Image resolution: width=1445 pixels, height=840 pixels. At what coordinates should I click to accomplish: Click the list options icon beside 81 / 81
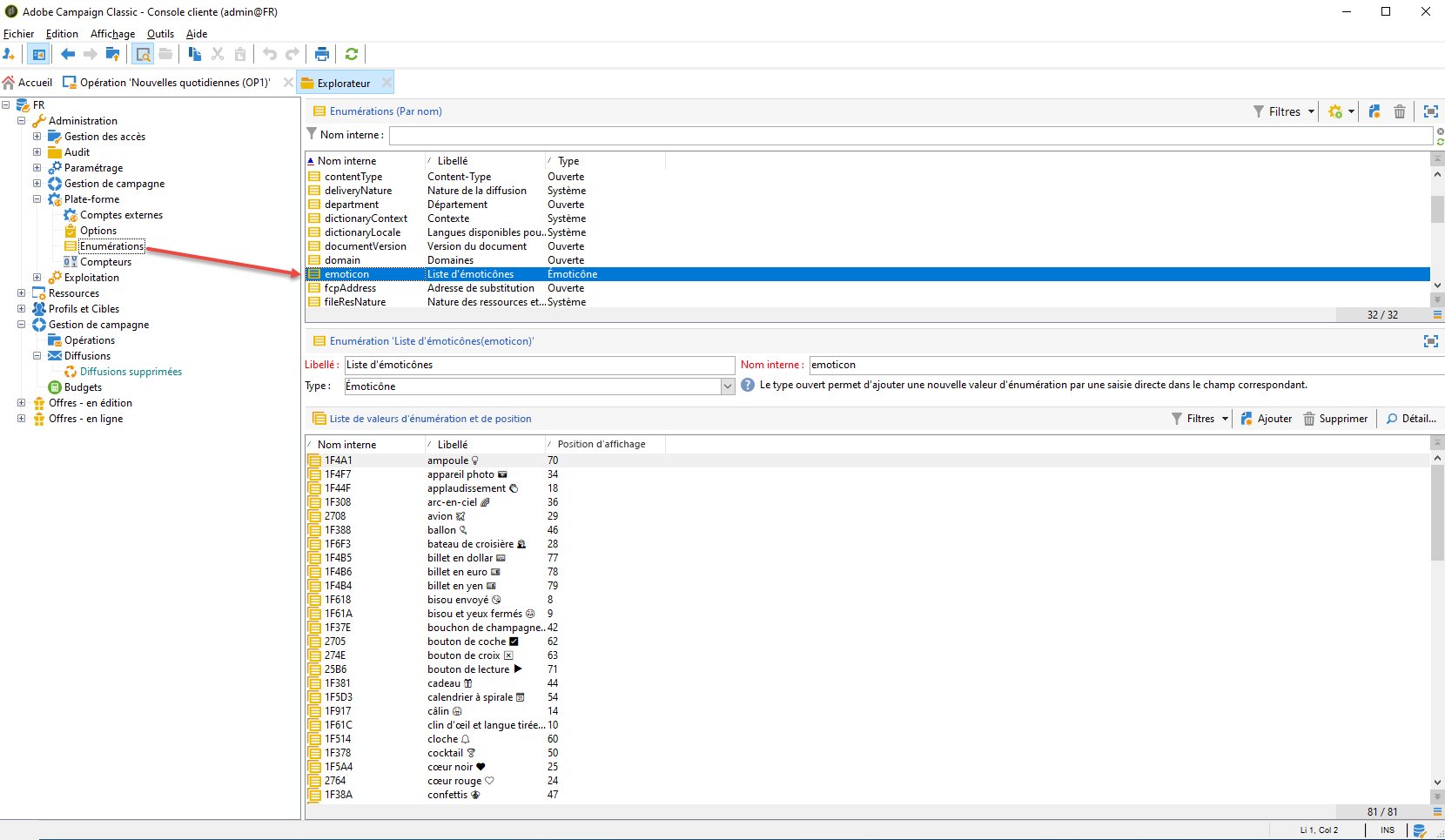(1437, 812)
